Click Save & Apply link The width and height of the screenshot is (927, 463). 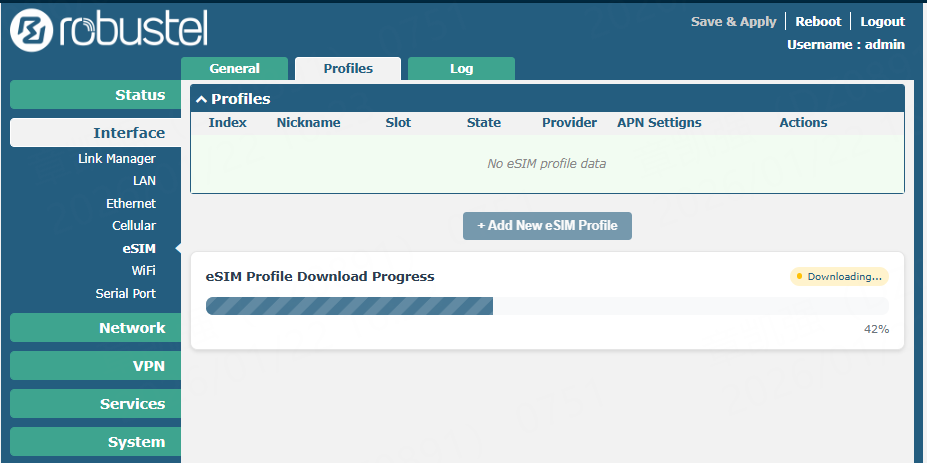(x=733, y=21)
